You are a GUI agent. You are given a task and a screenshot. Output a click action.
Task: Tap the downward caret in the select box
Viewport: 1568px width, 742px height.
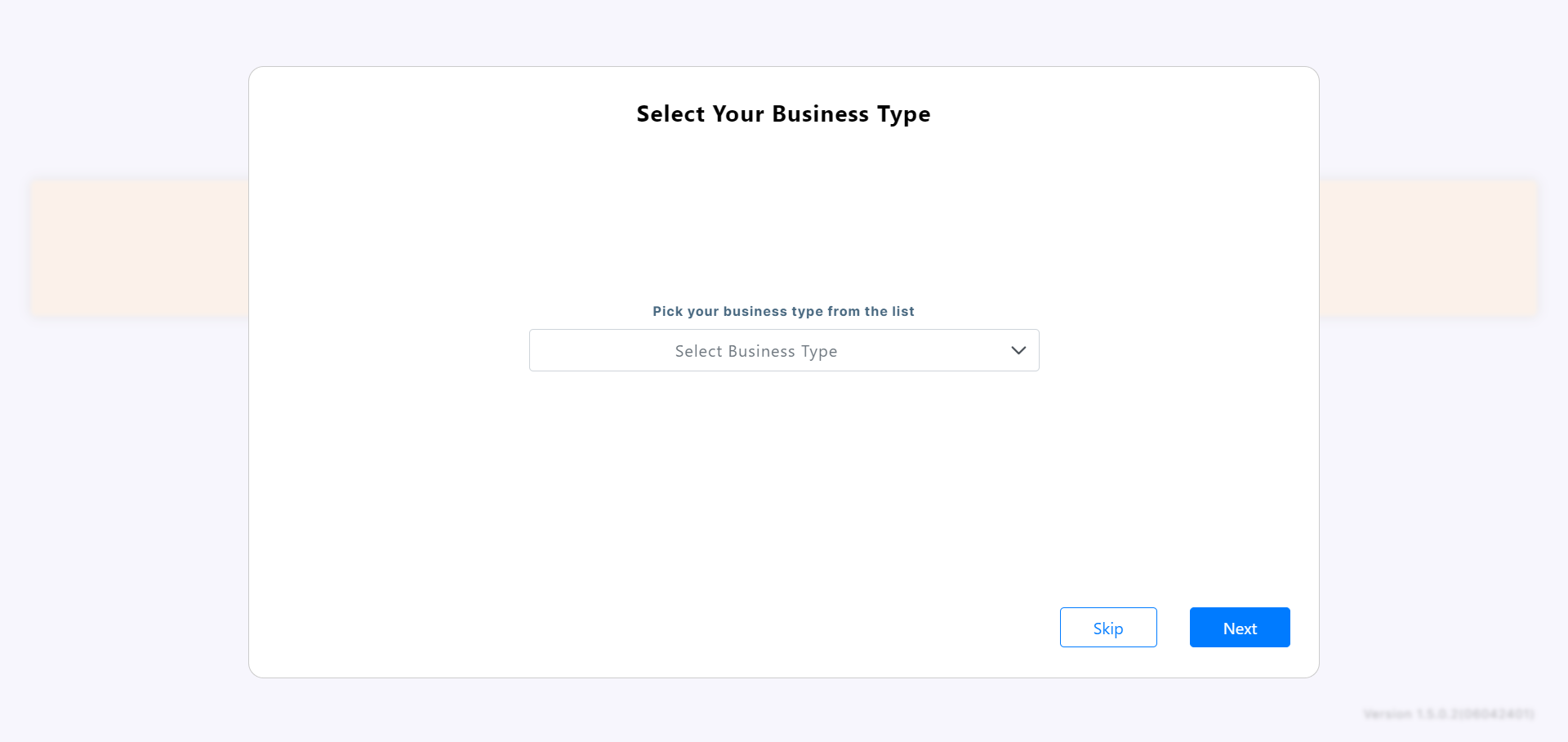click(x=1018, y=350)
